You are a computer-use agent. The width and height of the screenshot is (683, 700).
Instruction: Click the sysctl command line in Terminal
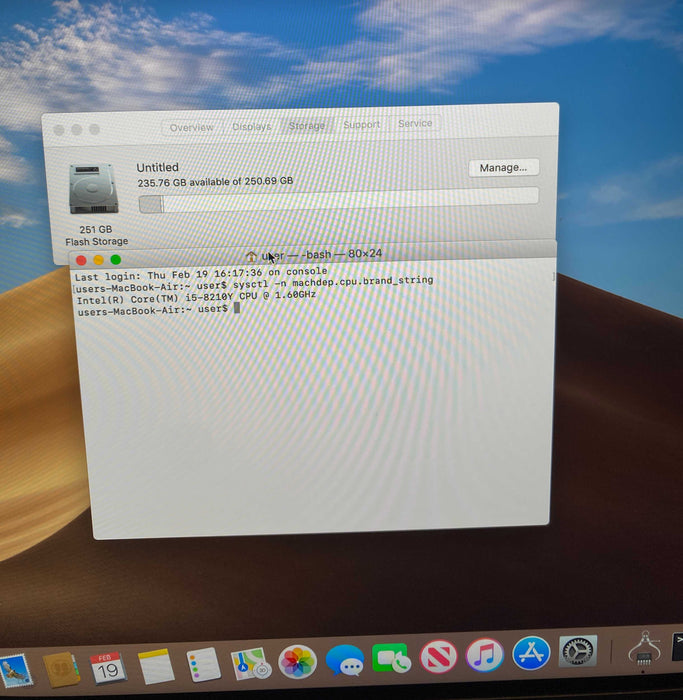point(255,284)
